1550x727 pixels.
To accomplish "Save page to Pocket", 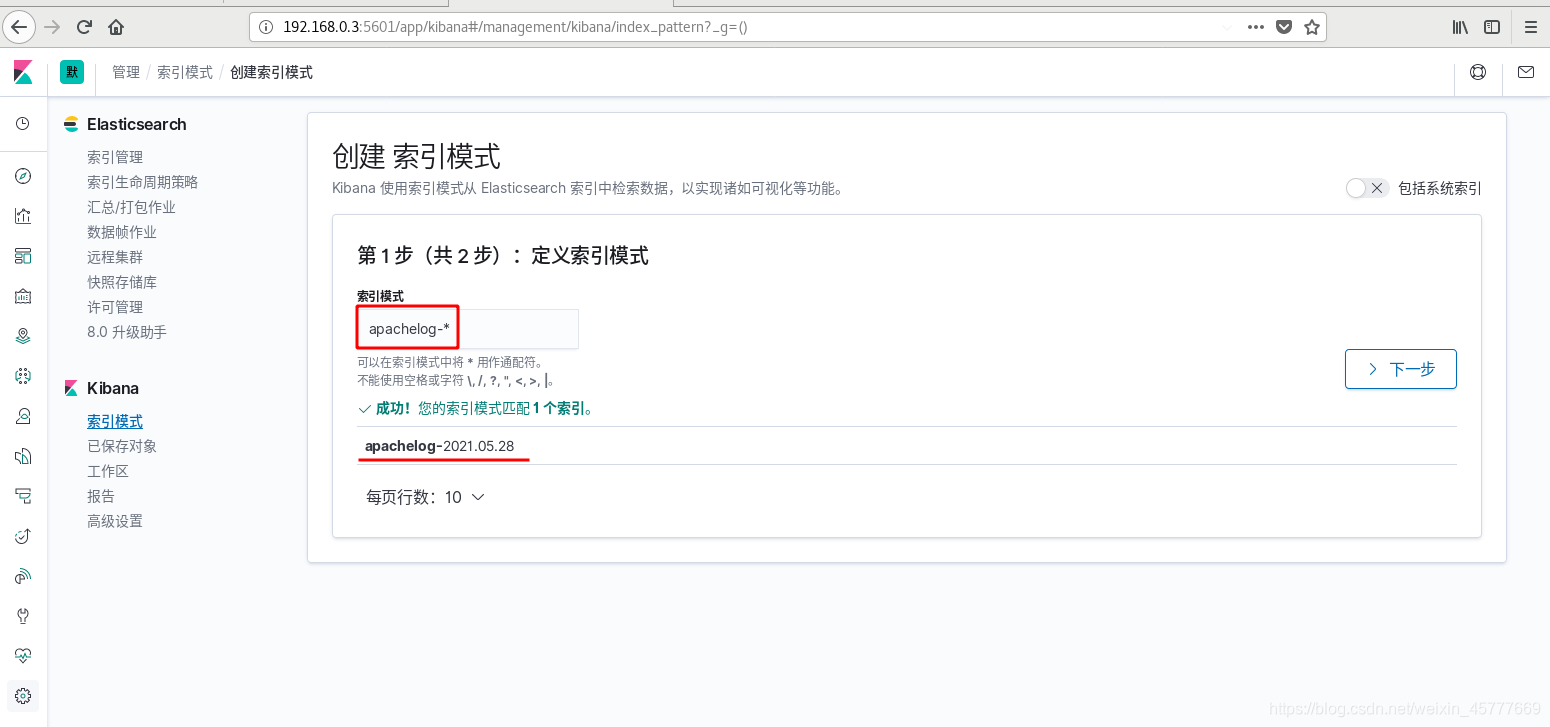I will point(1285,27).
